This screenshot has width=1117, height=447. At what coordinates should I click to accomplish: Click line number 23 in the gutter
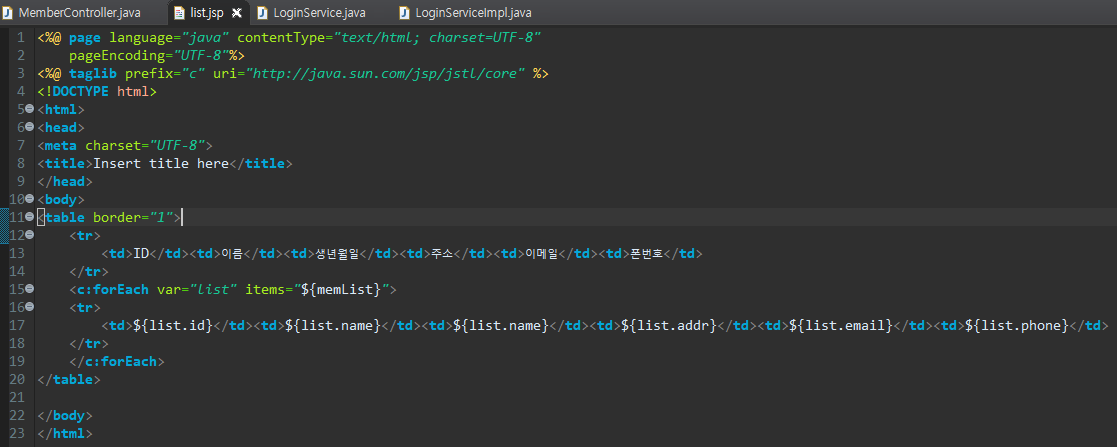[18, 433]
